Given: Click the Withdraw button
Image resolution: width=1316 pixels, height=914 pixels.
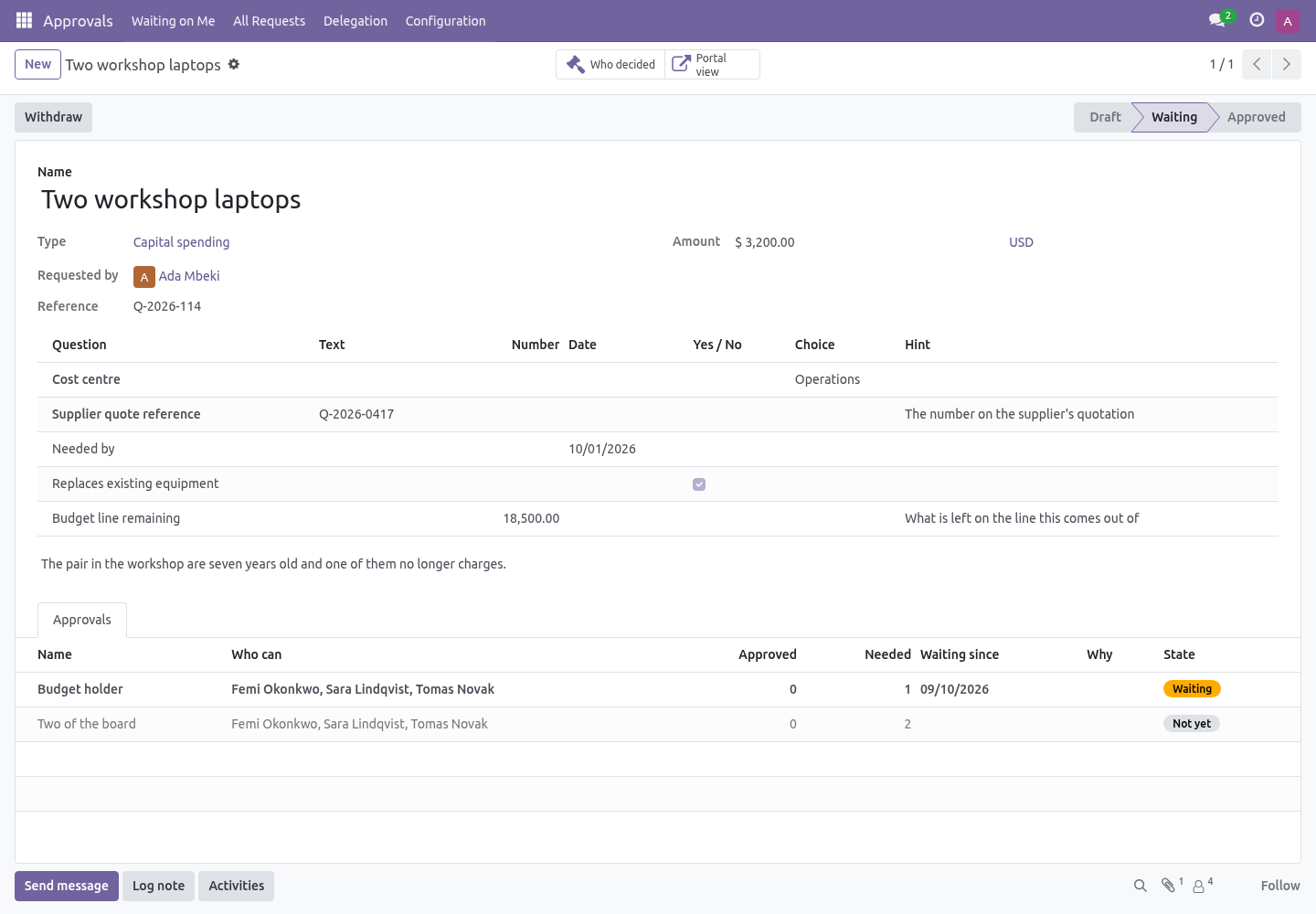Looking at the screenshot, I should pos(53,117).
